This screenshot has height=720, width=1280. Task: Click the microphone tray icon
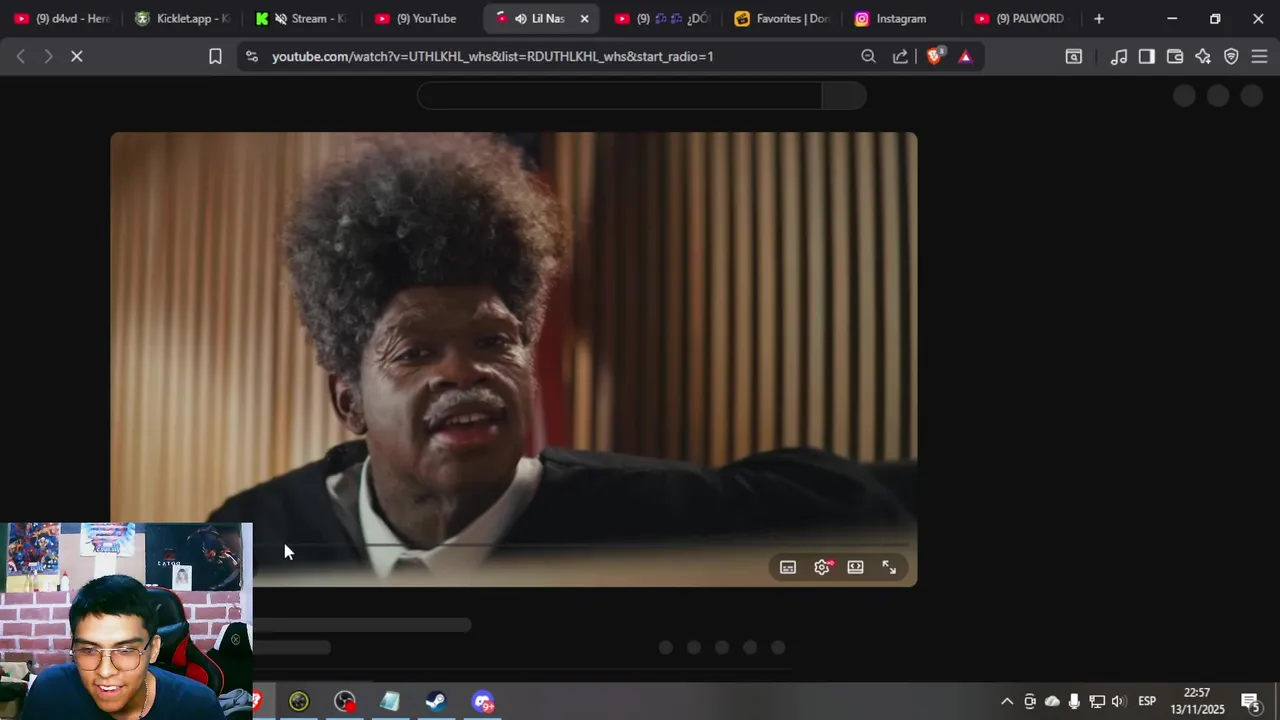point(1074,701)
